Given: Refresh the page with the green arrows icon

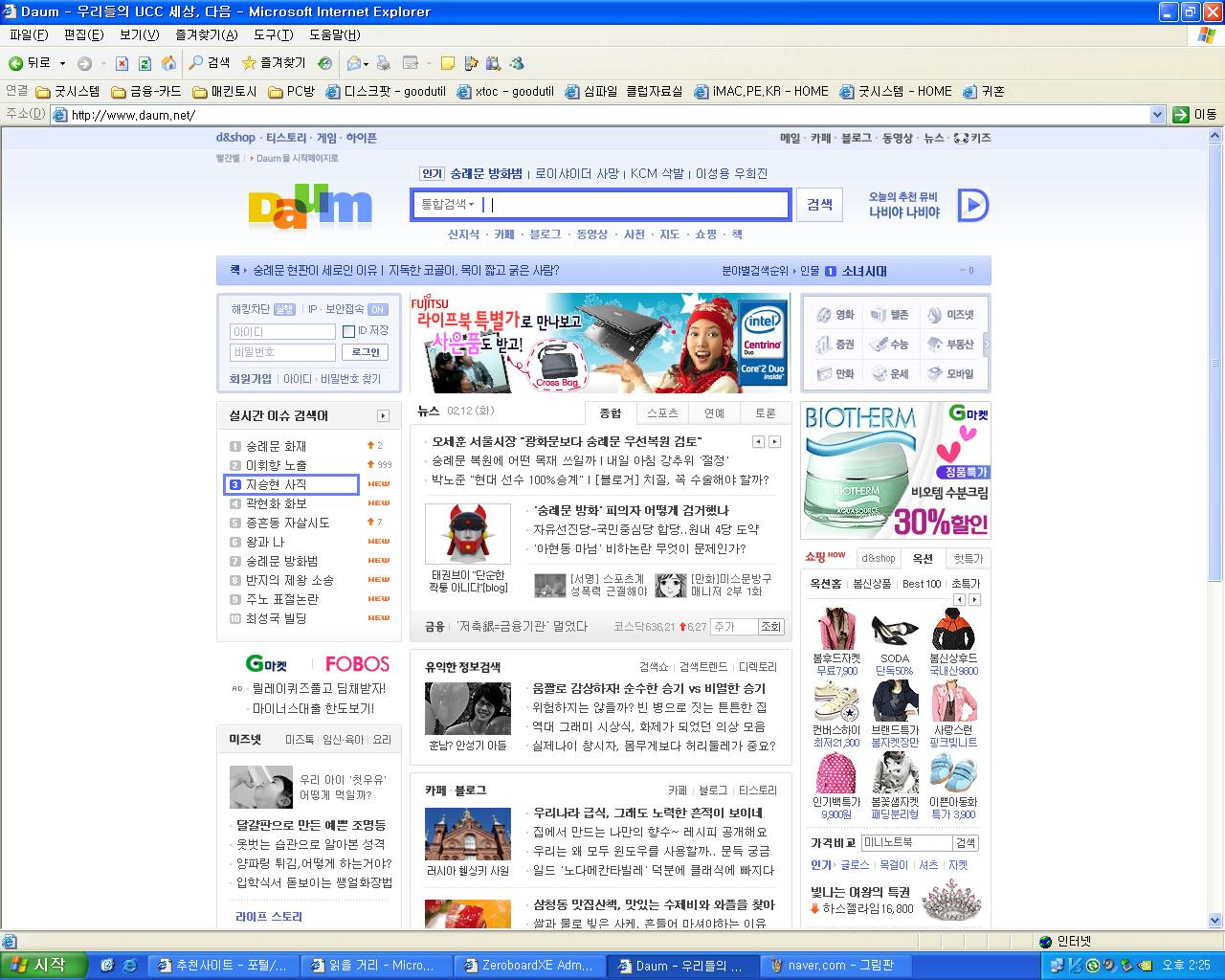Looking at the screenshot, I should pos(145,63).
